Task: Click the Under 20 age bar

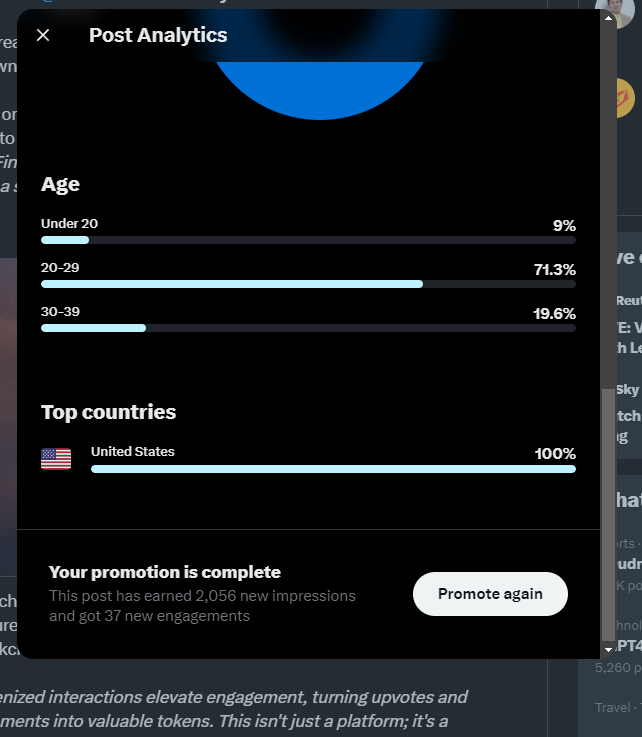Action: 308,240
